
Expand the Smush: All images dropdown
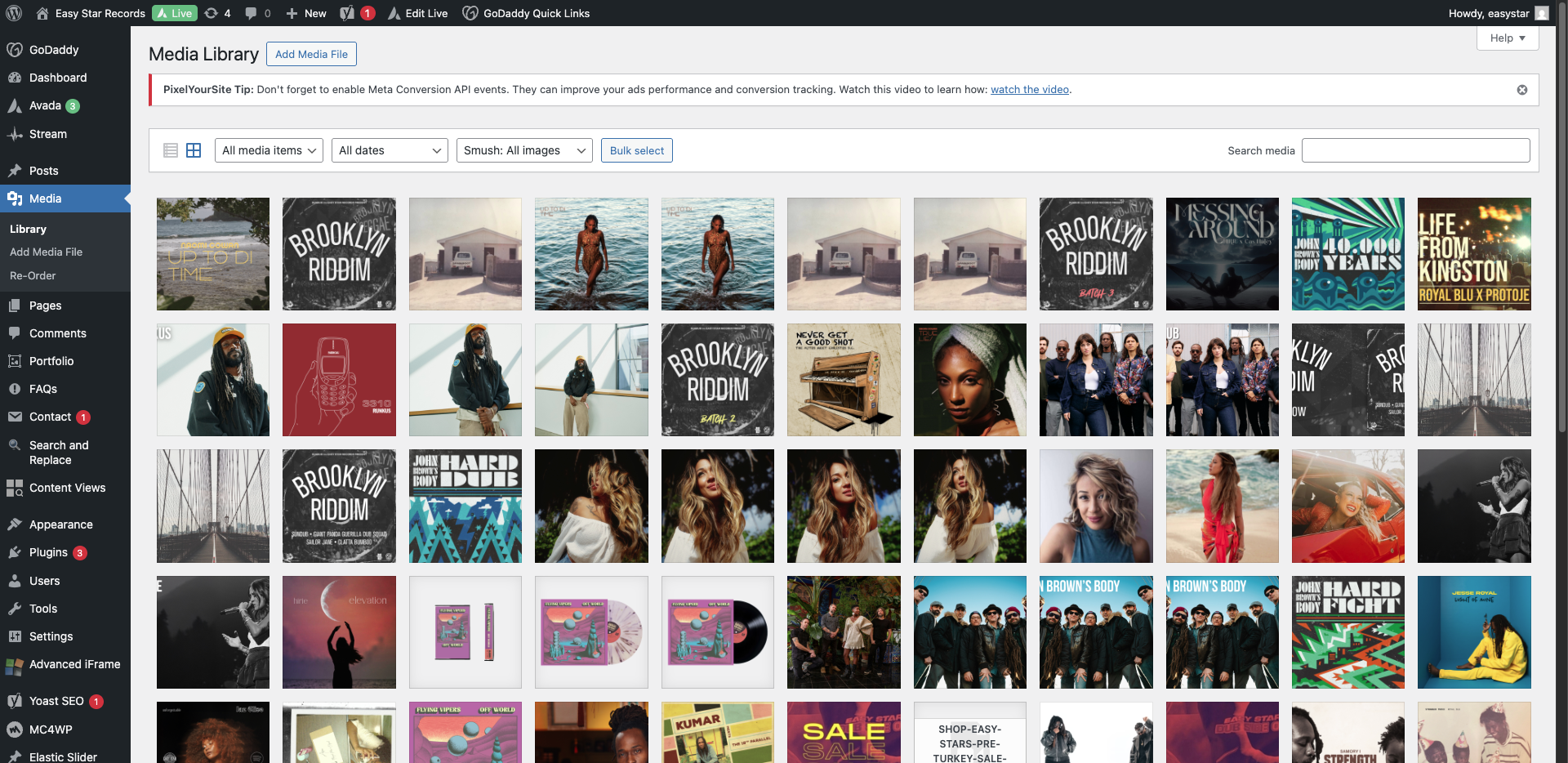click(524, 150)
